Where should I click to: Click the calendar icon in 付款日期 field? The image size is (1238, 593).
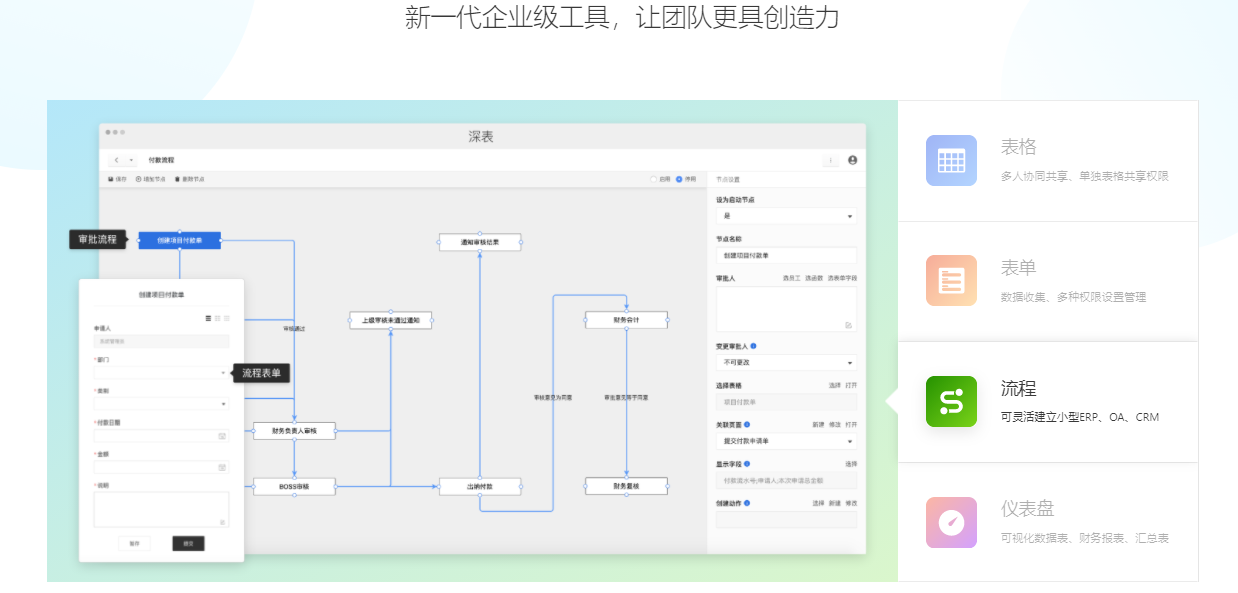click(x=221, y=436)
